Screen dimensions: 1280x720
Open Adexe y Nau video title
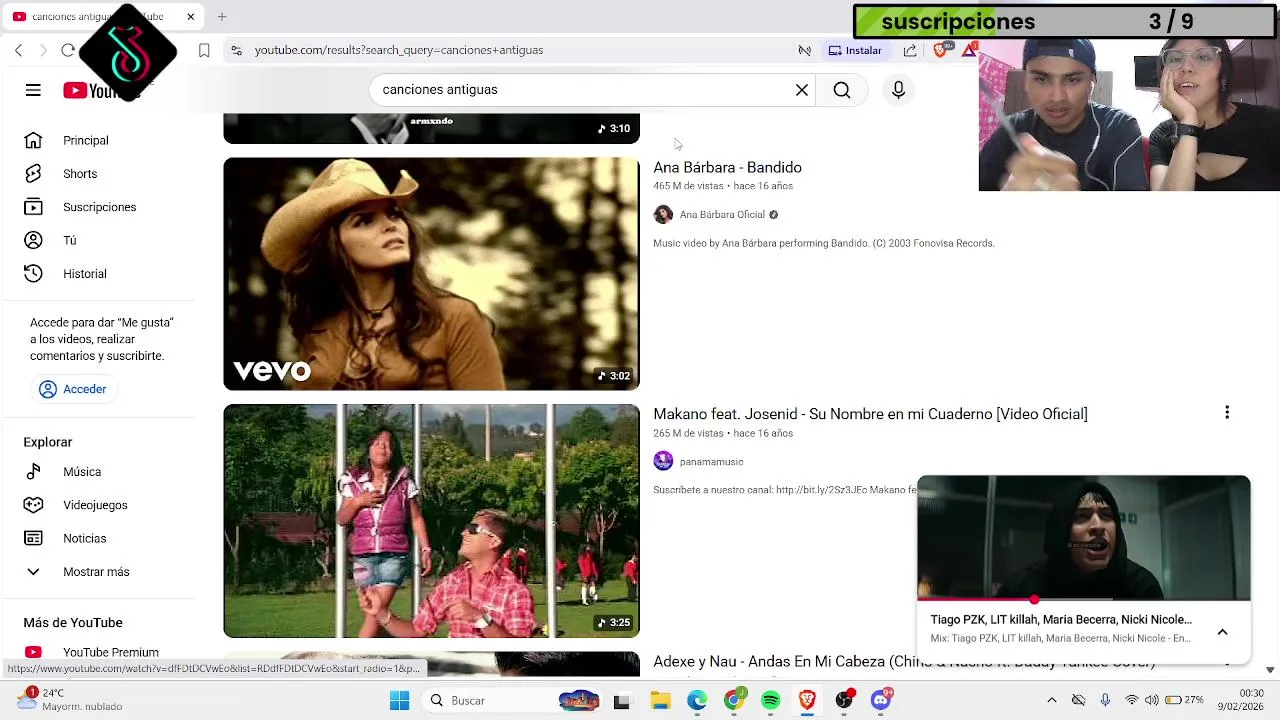tap(904, 662)
